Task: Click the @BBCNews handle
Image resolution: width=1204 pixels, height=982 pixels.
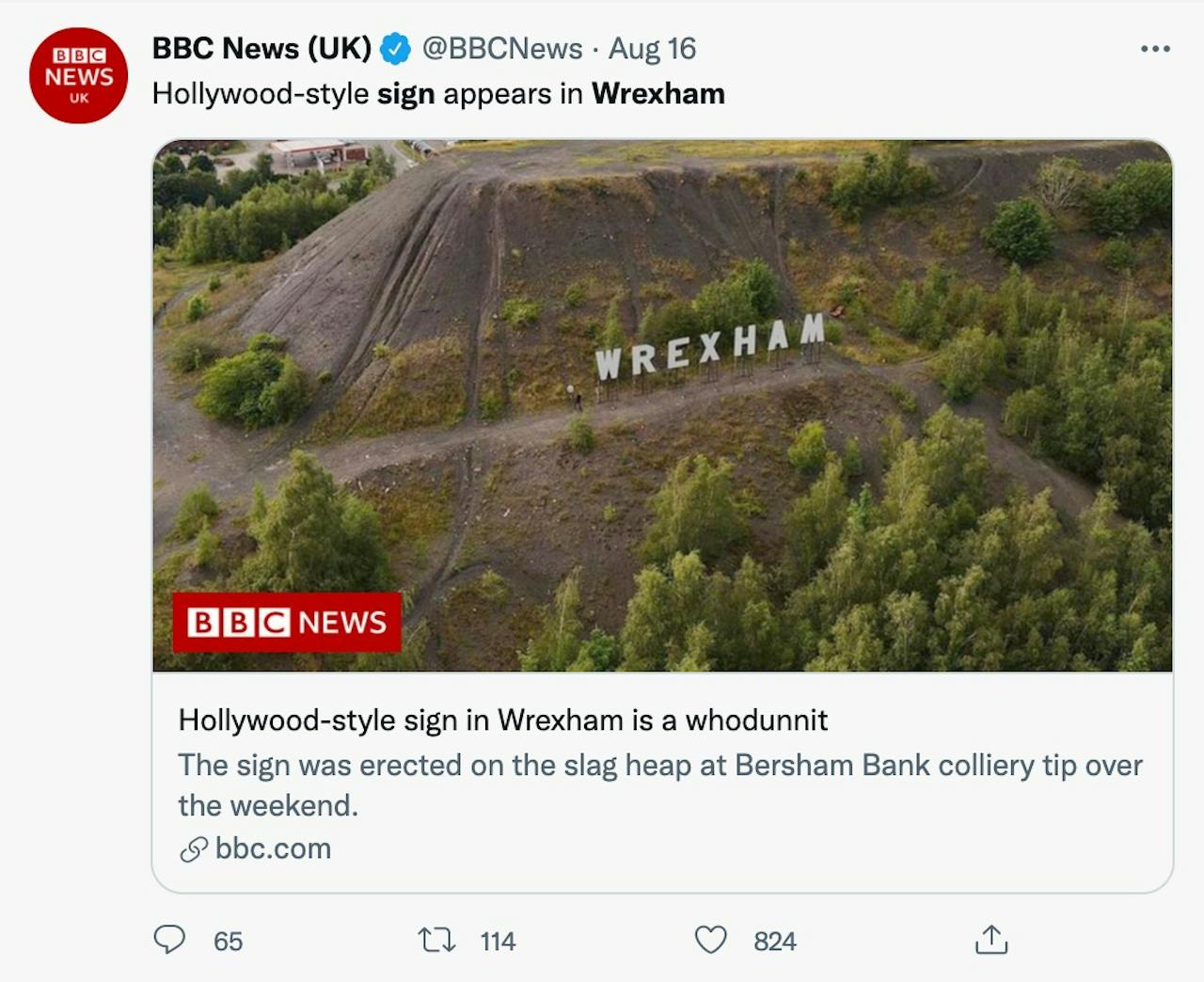Action: tap(502, 49)
